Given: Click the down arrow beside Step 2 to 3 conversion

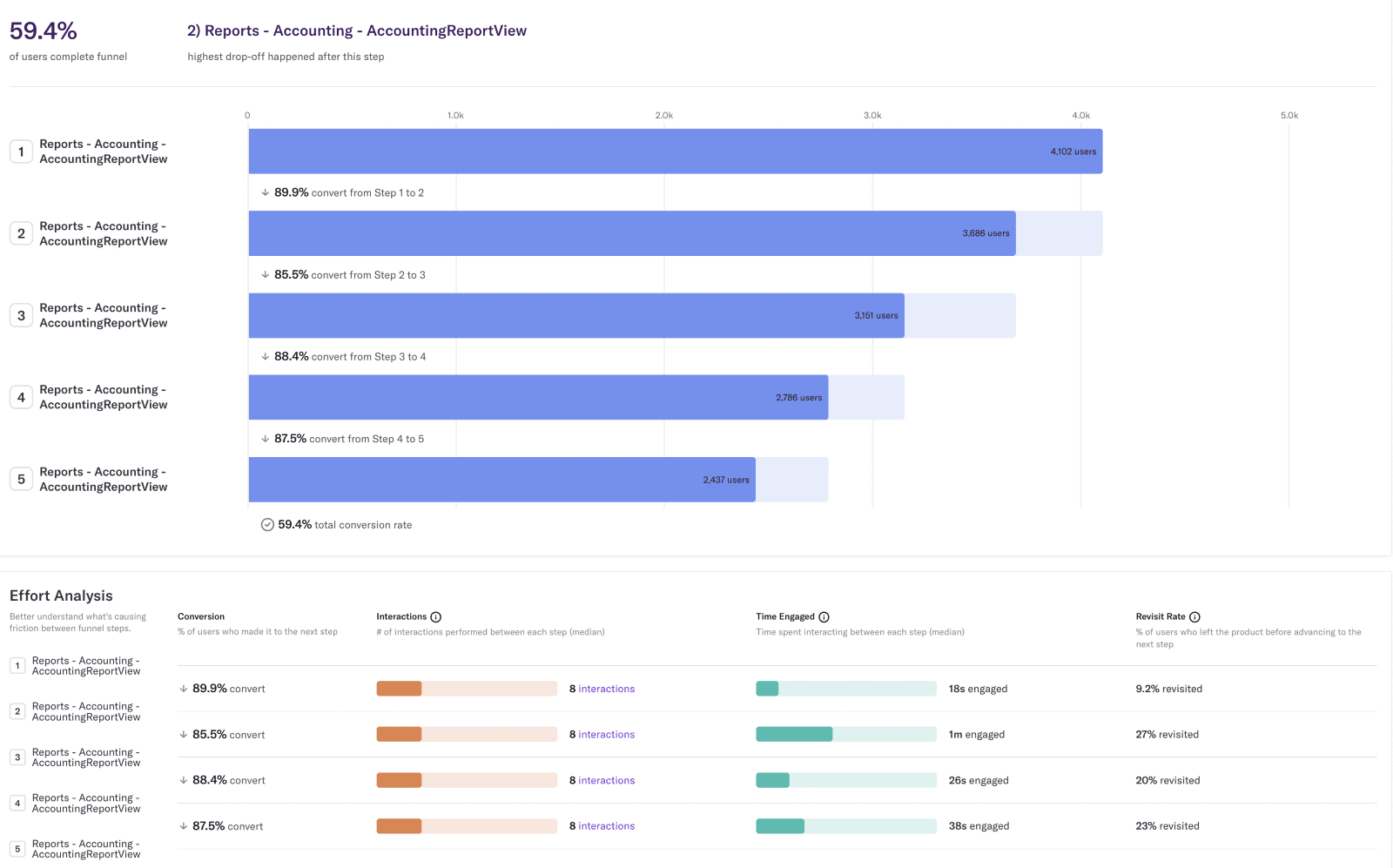Looking at the screenshot, I should click(x=265, y=275).
